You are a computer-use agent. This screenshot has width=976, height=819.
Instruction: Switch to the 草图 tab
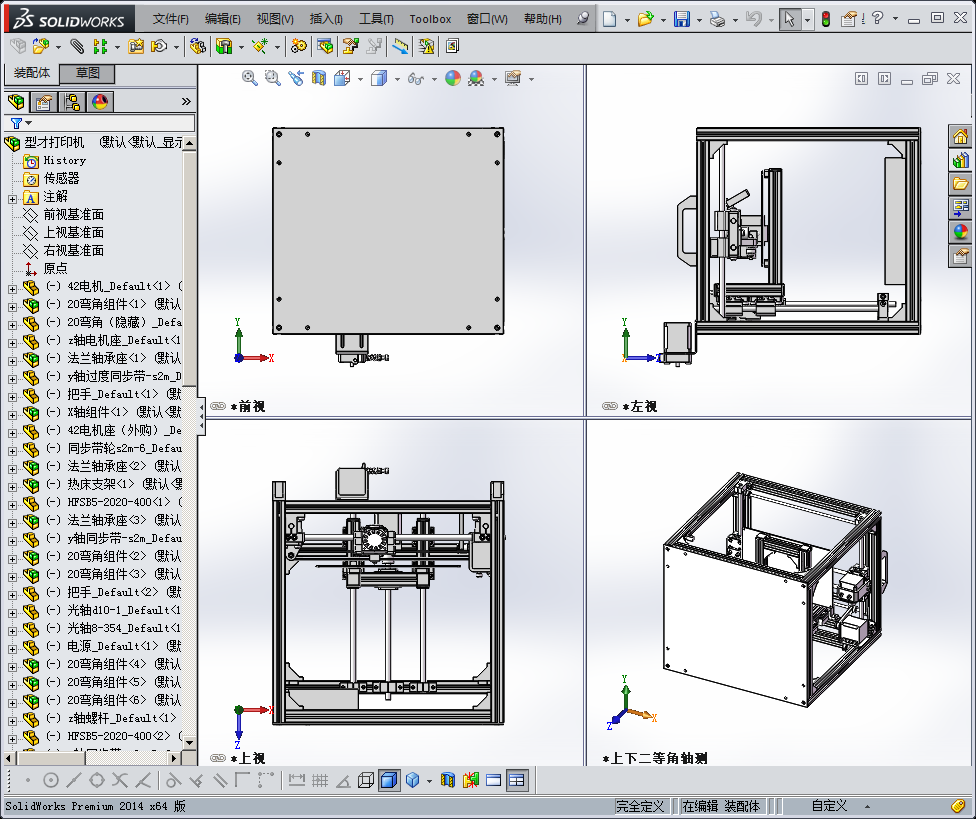88,73
